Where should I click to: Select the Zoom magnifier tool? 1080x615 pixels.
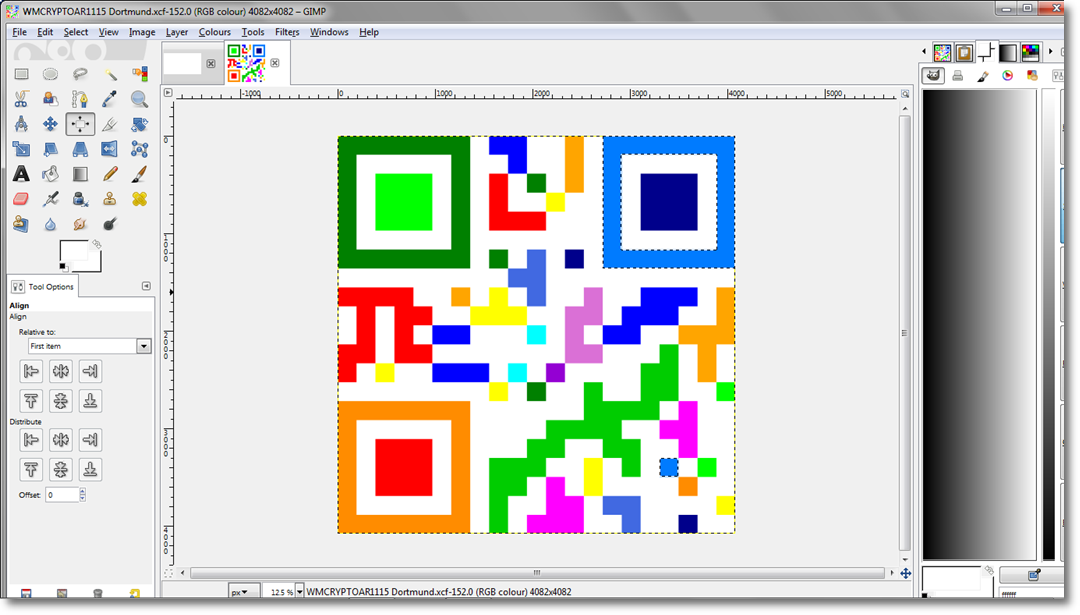click(x=140, y=99)
